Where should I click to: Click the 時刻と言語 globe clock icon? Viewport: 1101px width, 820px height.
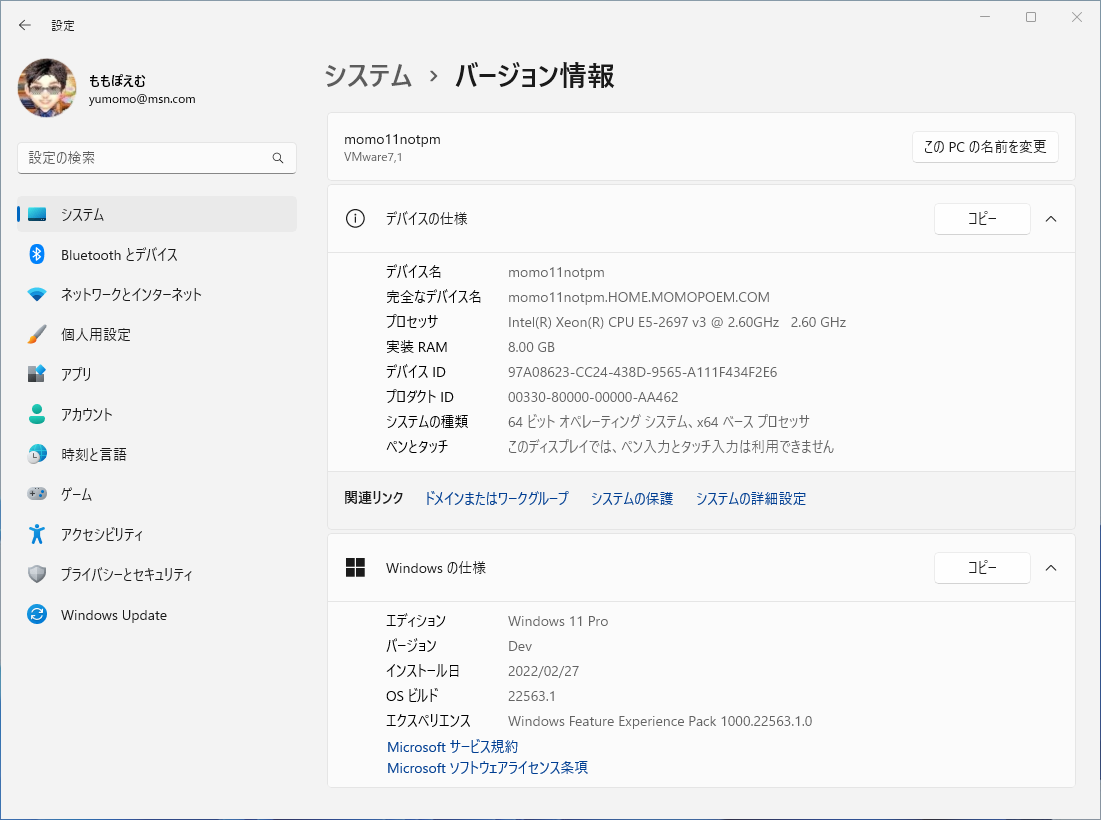coord(37,454)
